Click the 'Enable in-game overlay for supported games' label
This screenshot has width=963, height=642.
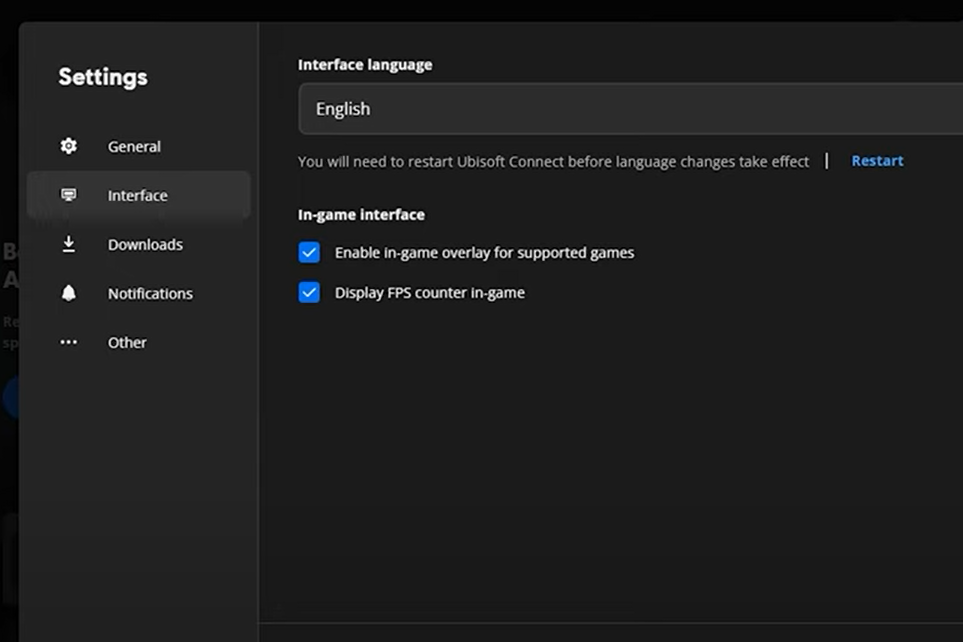[484, 253]
